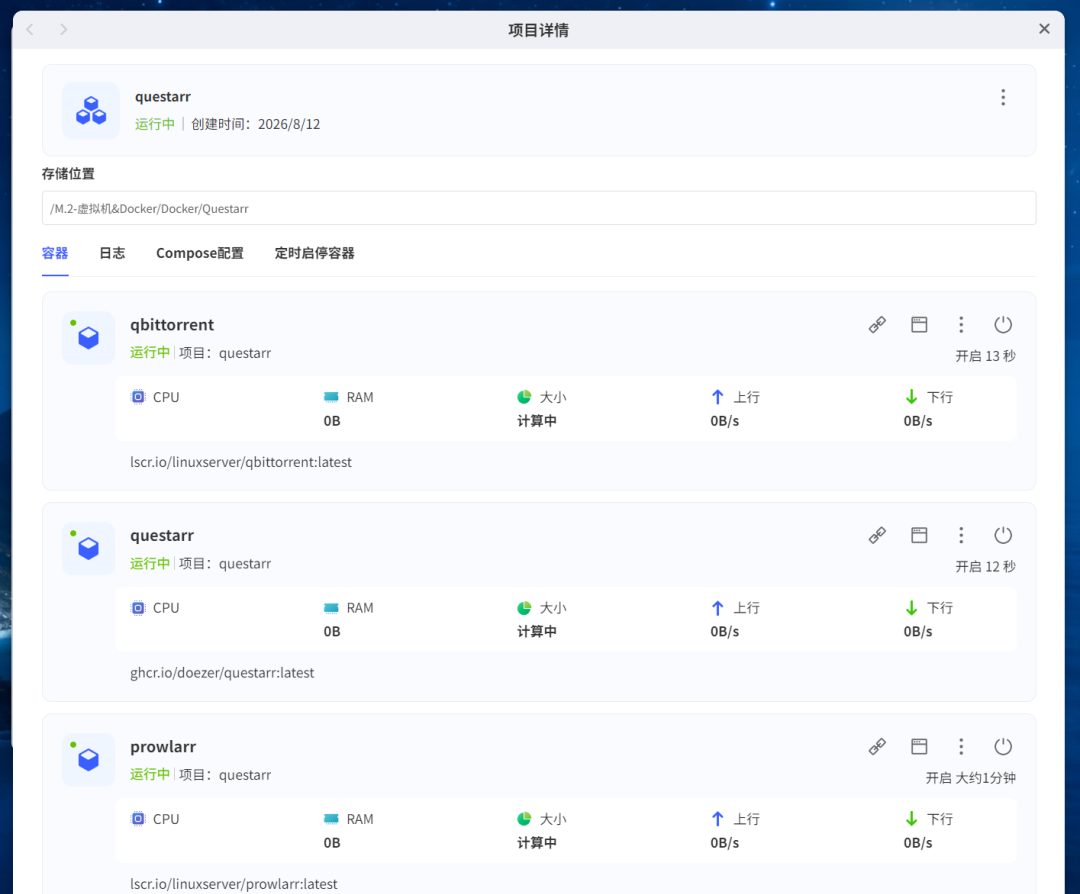Click the qbittorrent RAM icon
This screenshot has height=894, width=1080.
click(331, 397)
